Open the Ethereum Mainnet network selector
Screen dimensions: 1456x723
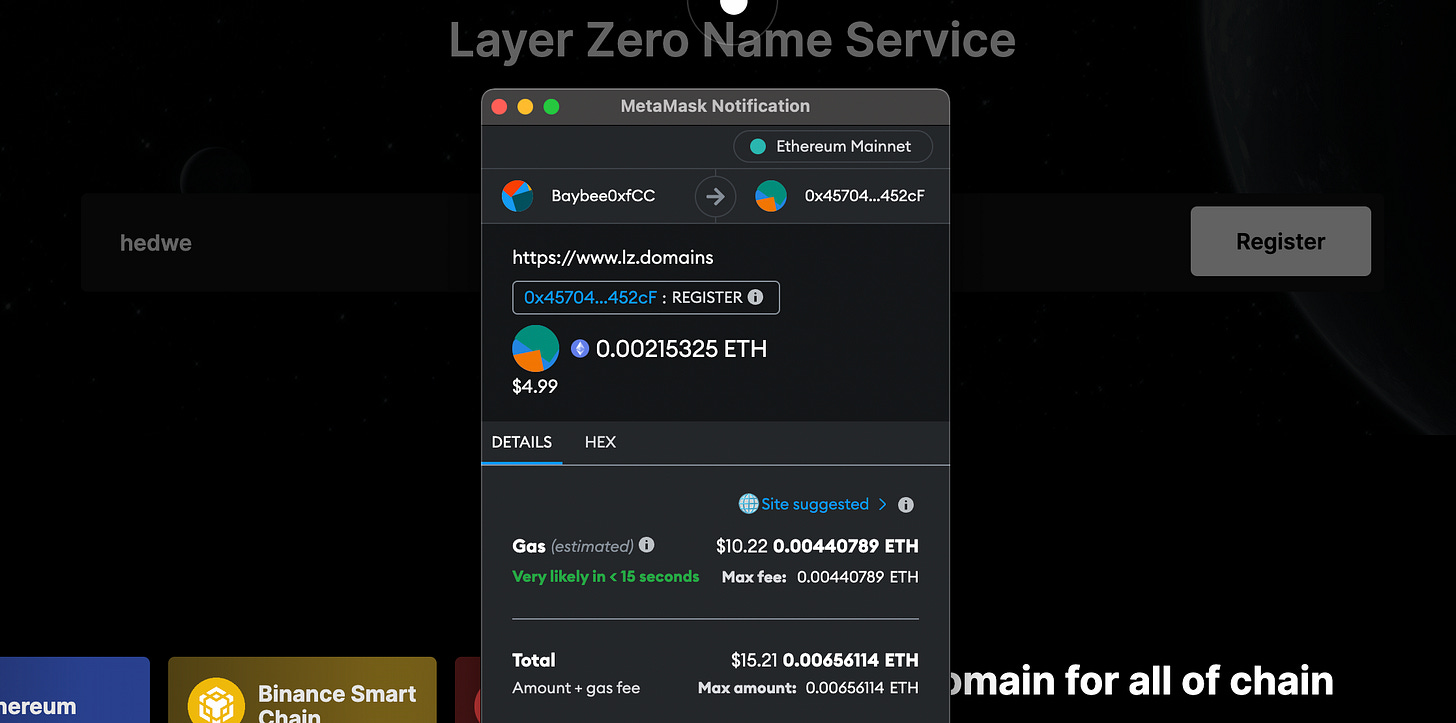(833, 146)
